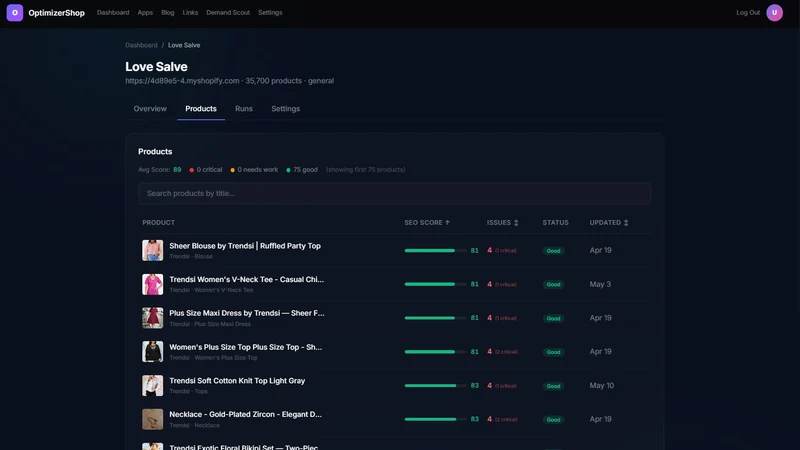Click the store URL text under Love Salve
Screen dimensions: 800x450
[182, 81]
